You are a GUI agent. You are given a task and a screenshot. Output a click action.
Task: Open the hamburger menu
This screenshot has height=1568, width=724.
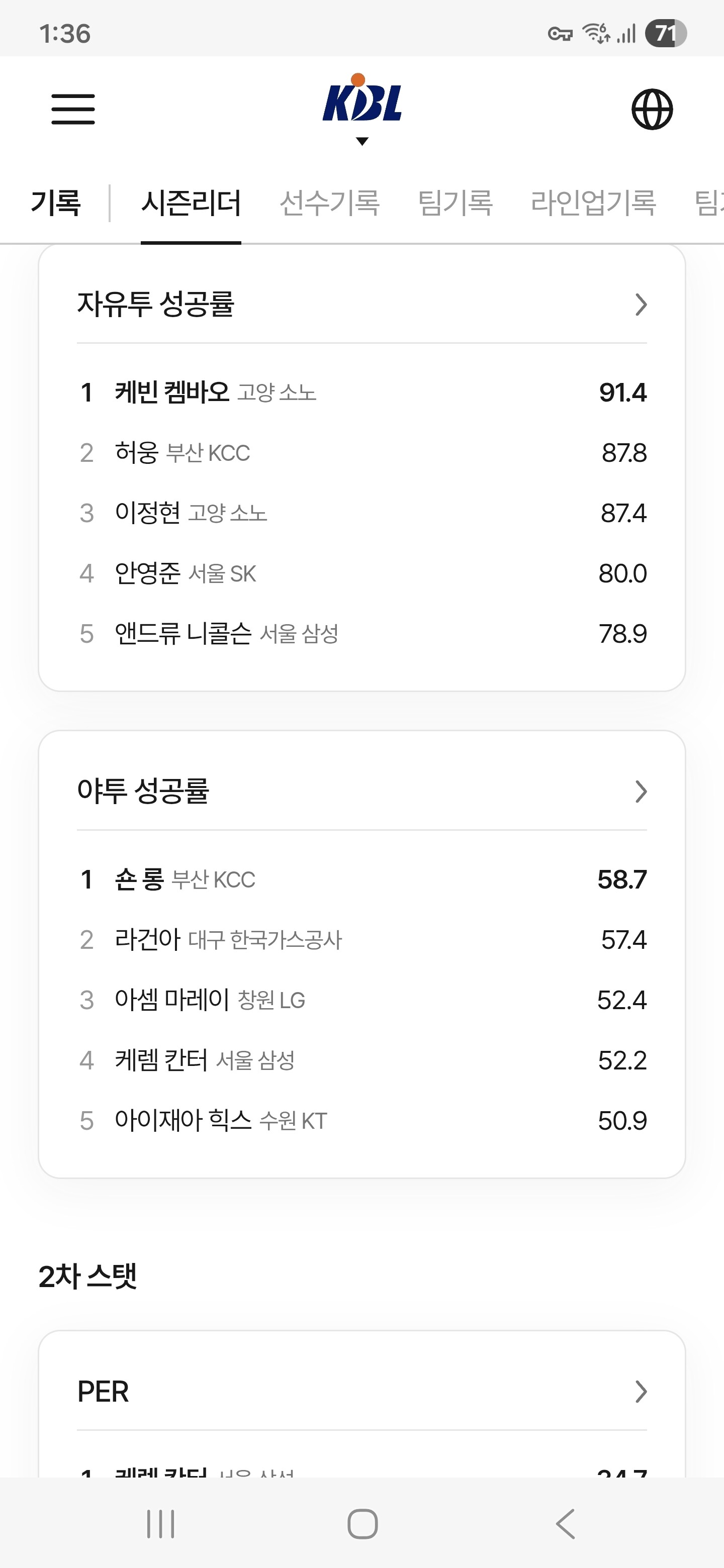point(73,109)
